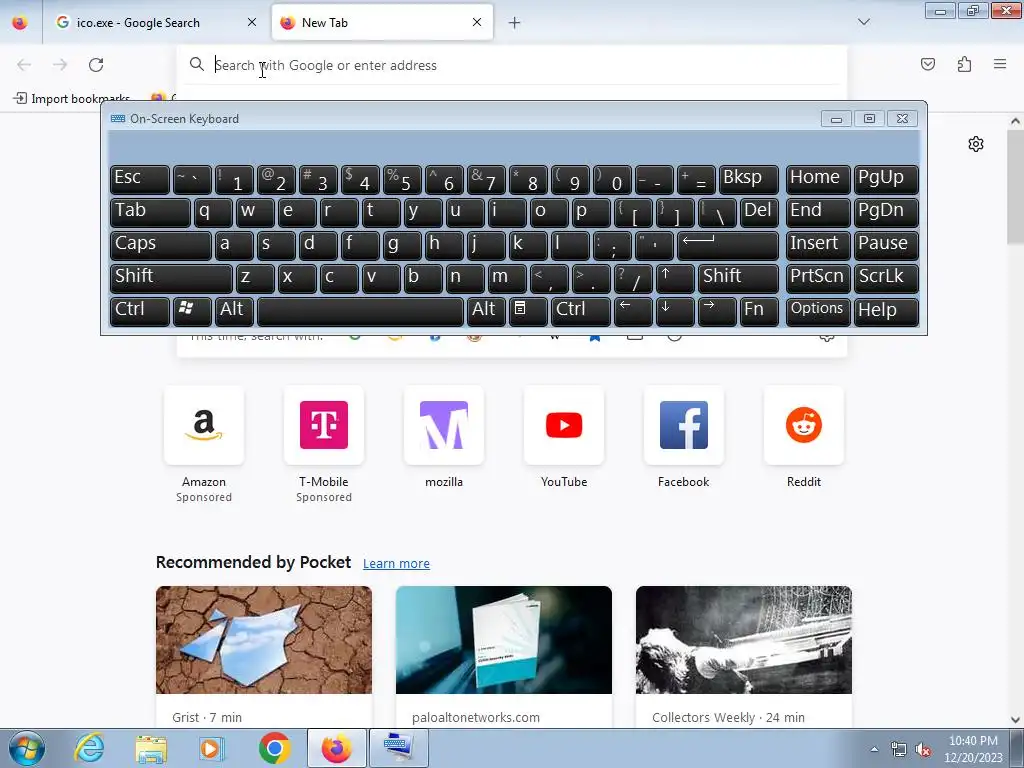
Task: Click the left arrow key on keyboard
Action: [633, 311]
